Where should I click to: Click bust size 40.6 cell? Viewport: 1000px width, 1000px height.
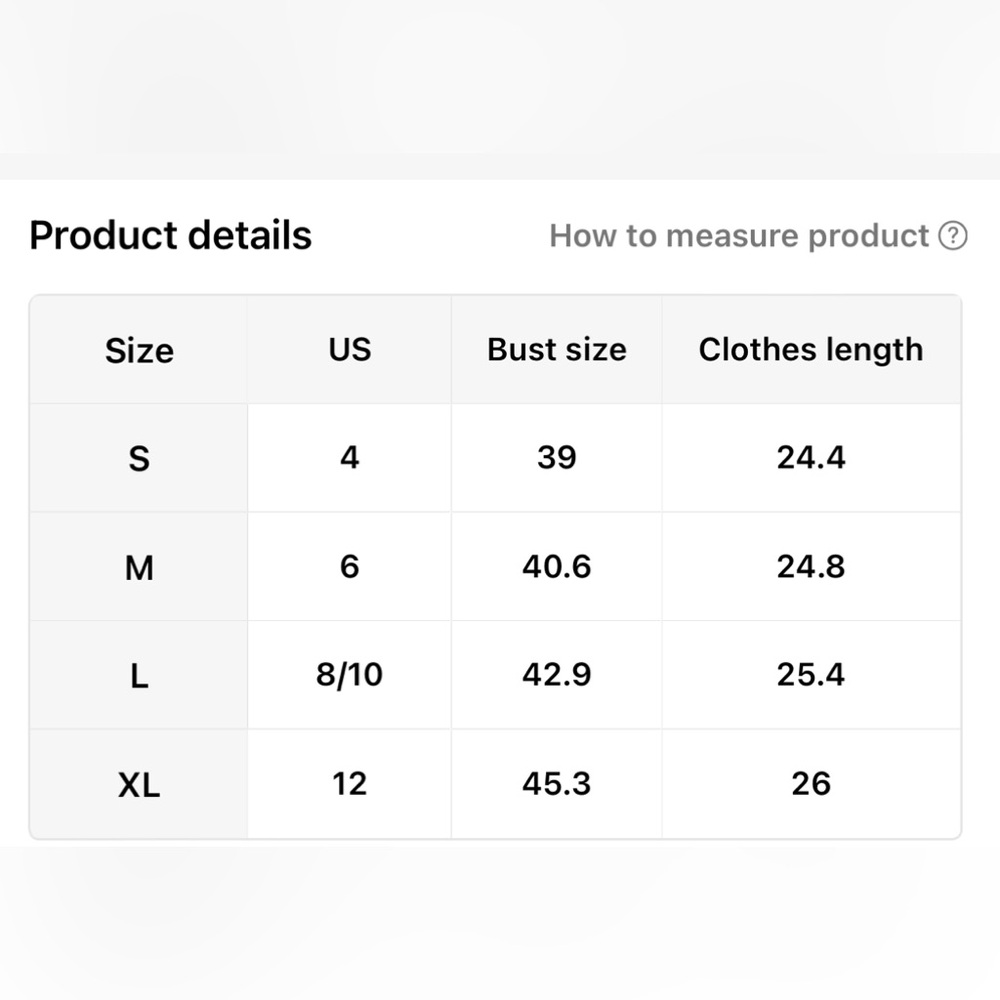pyautogui.click(x=557, y=566)
